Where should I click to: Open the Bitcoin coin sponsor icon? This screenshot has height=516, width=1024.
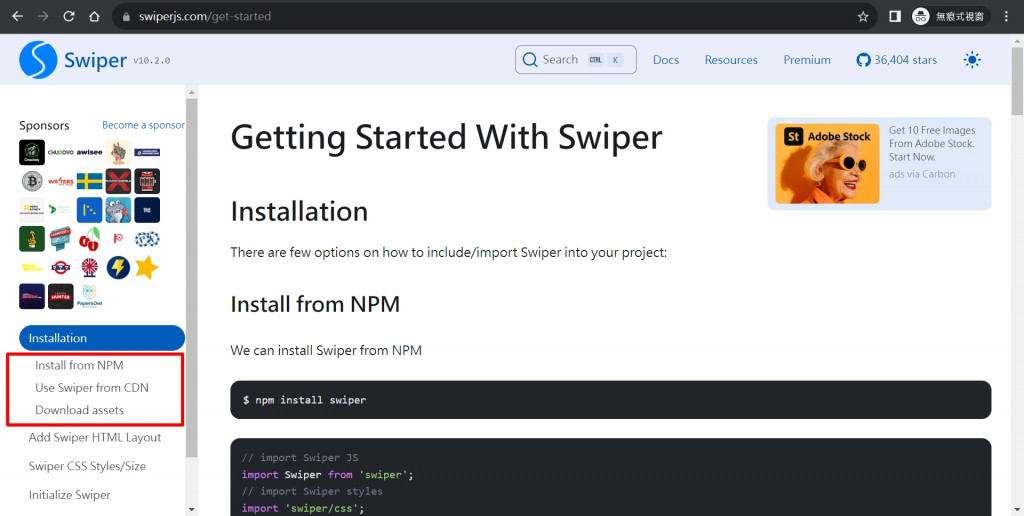[32, 181]
